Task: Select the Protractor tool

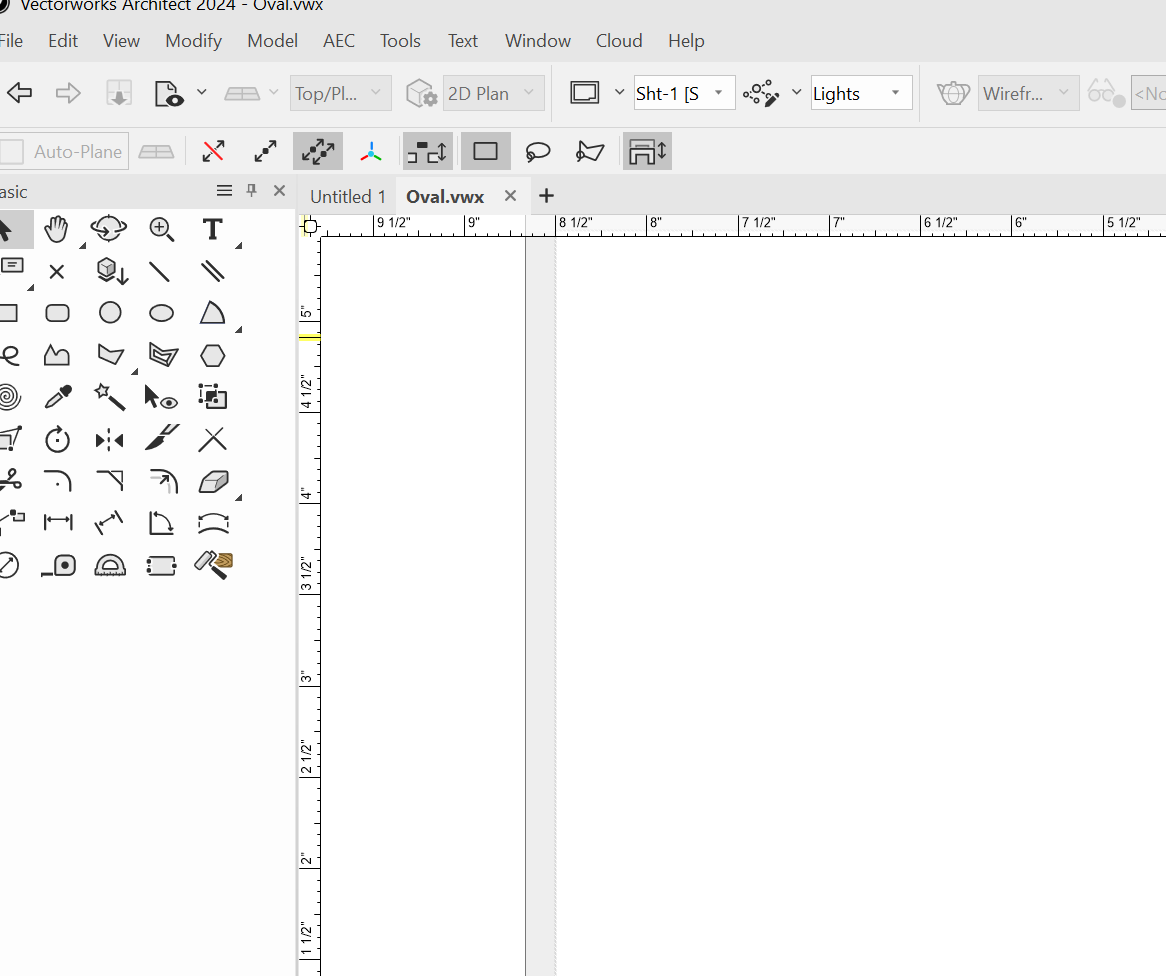Action: [x=110, y=566]
